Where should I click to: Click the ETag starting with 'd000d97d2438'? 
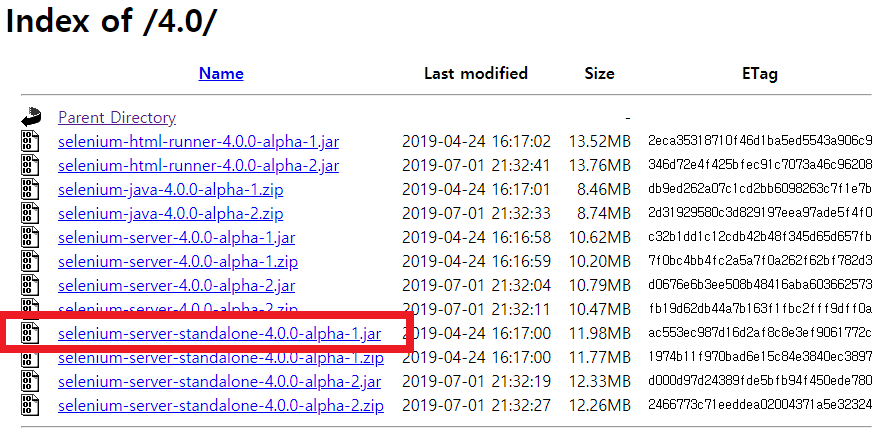(760, 381)
